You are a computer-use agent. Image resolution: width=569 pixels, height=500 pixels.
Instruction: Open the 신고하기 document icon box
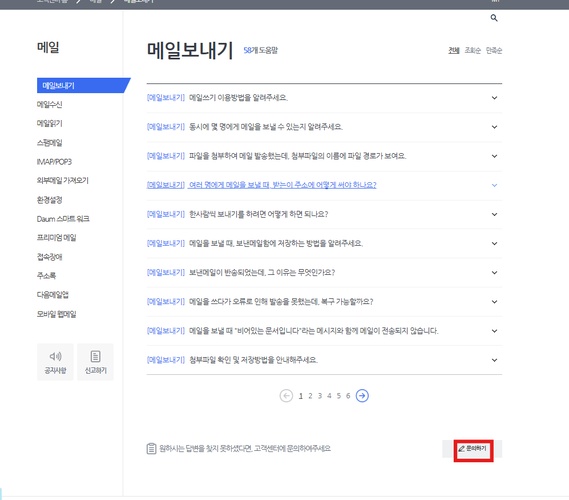(x=95, y=362)
